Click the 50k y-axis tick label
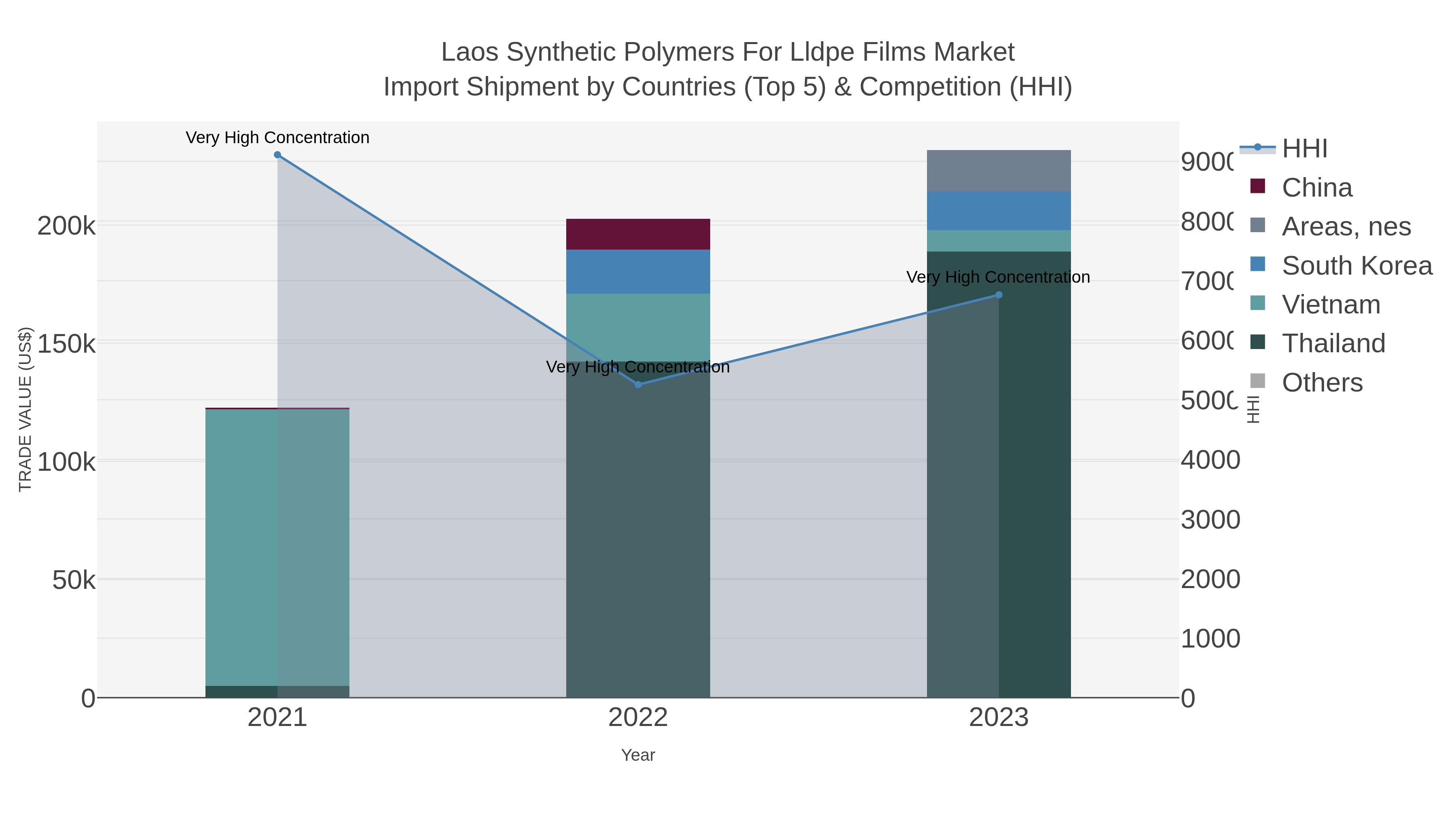The width and height of the screenshot is (1456, 819). pos(74,580)
